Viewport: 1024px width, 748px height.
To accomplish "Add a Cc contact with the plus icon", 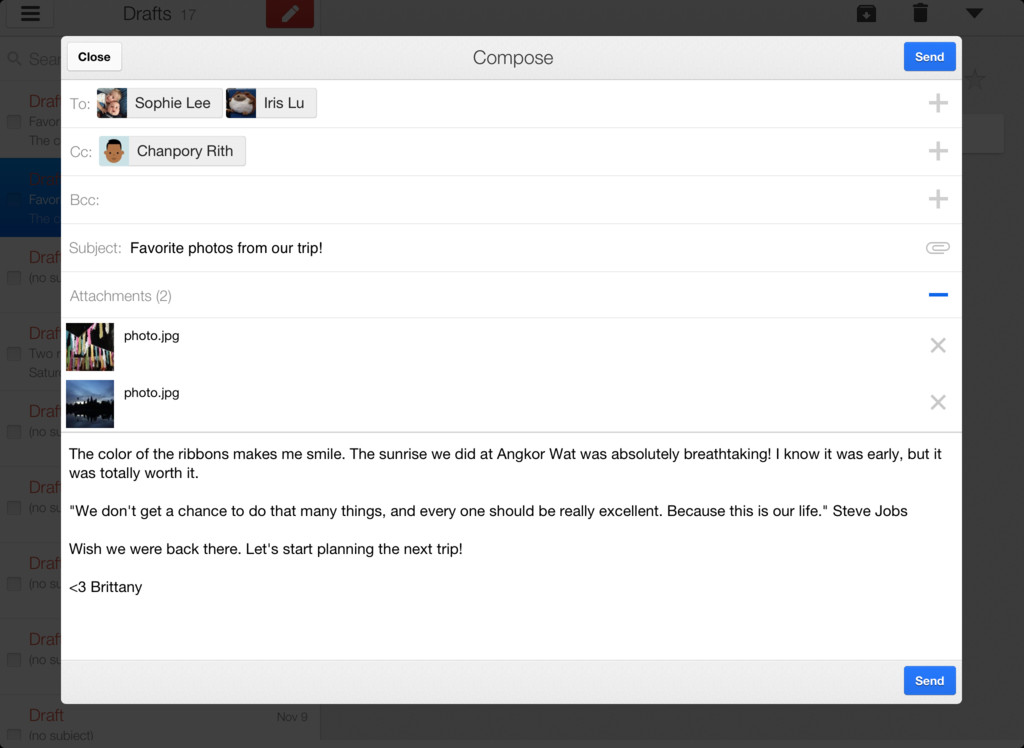I will pyautogui.click(x=938, y=151).
